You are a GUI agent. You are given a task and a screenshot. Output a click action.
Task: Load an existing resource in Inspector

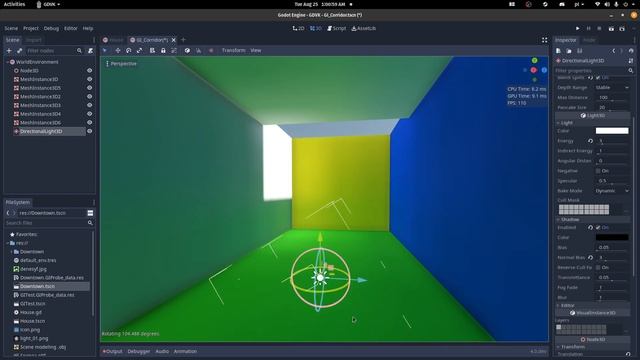tap(569, 51)
